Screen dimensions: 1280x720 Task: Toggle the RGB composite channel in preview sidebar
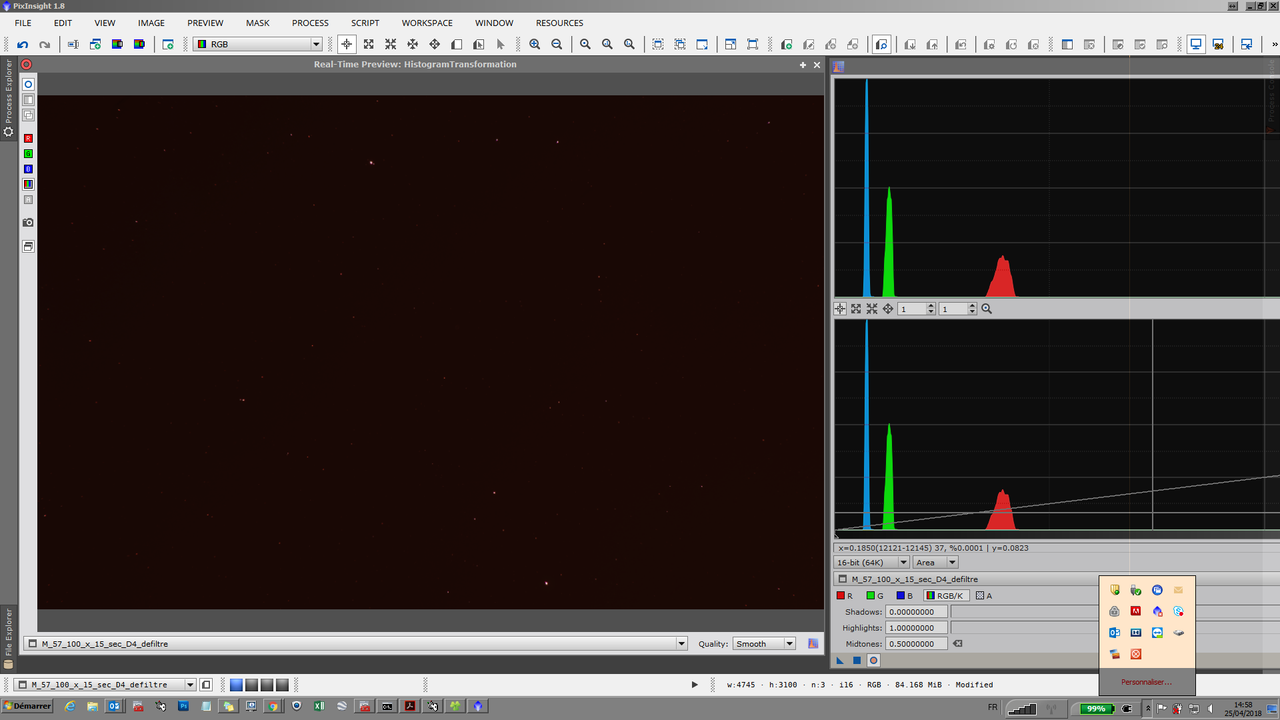coord(28,184)
